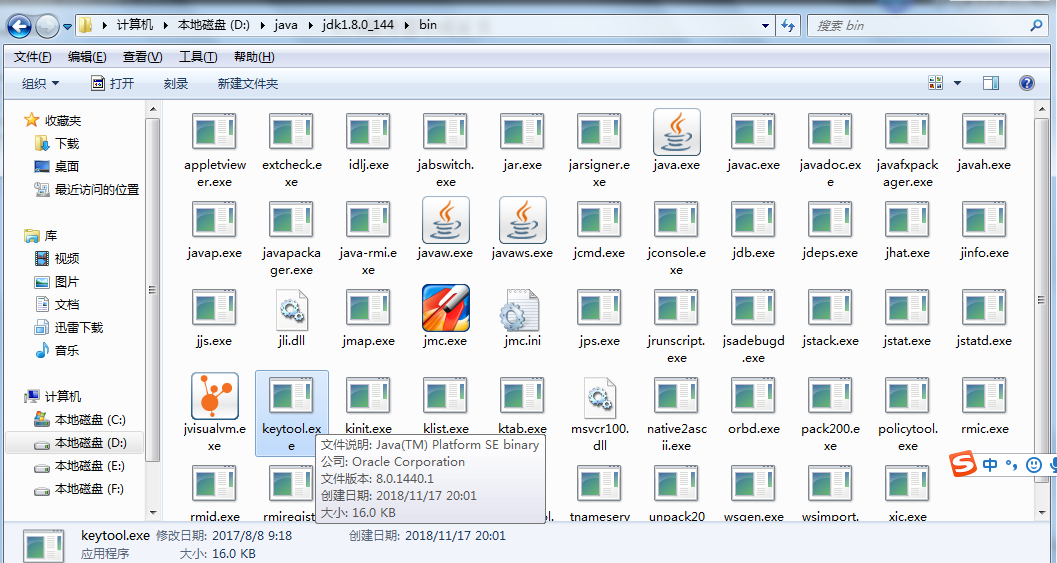Click the forward navigation arrow
This screenshot has height=563, width=1057.
click(47, 26)
